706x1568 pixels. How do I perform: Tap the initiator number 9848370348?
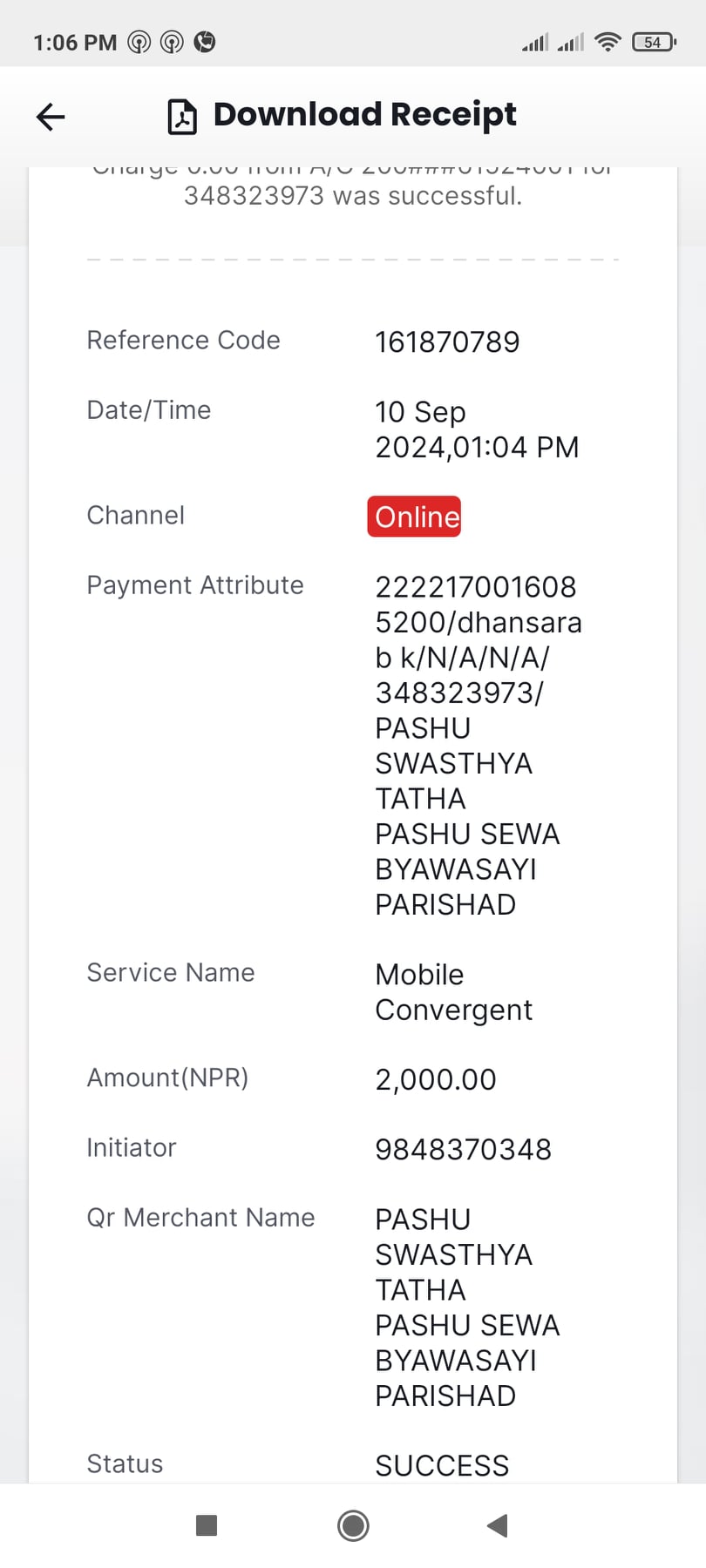pos(464,1149)
